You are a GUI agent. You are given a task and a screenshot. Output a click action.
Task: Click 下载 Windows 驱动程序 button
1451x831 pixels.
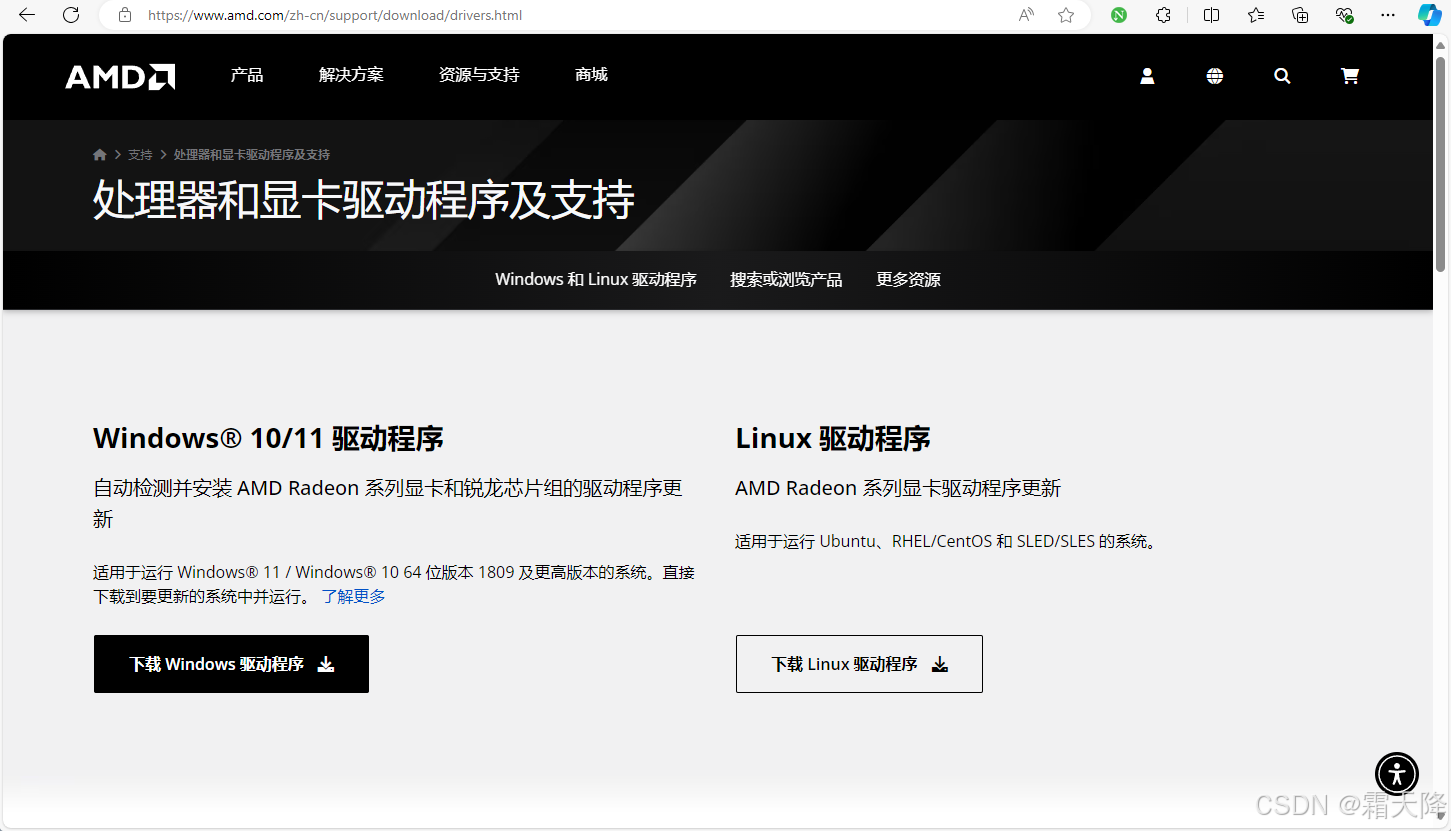pyautogui.click(x=231, y=664)
